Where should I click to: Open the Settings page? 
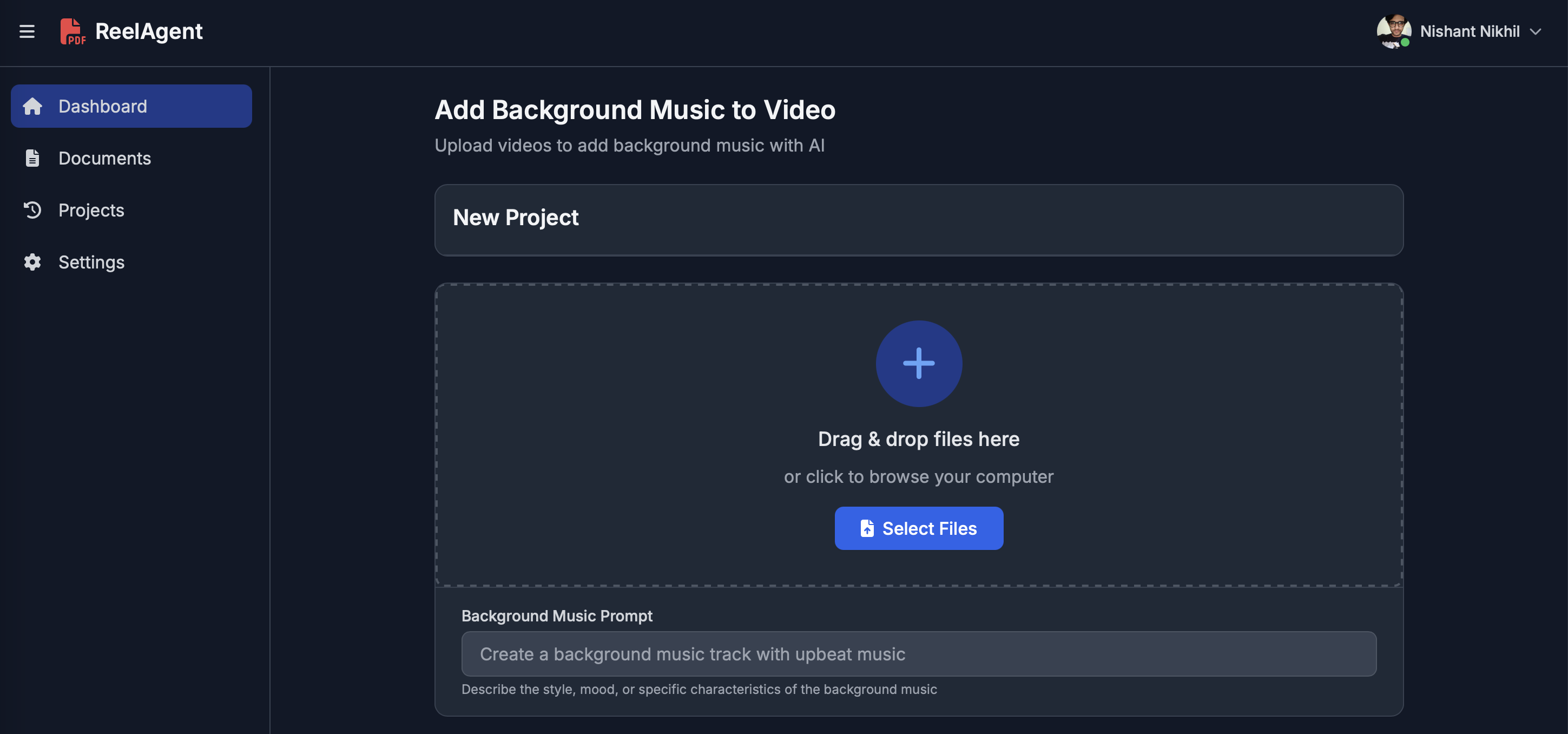point(92,262)
